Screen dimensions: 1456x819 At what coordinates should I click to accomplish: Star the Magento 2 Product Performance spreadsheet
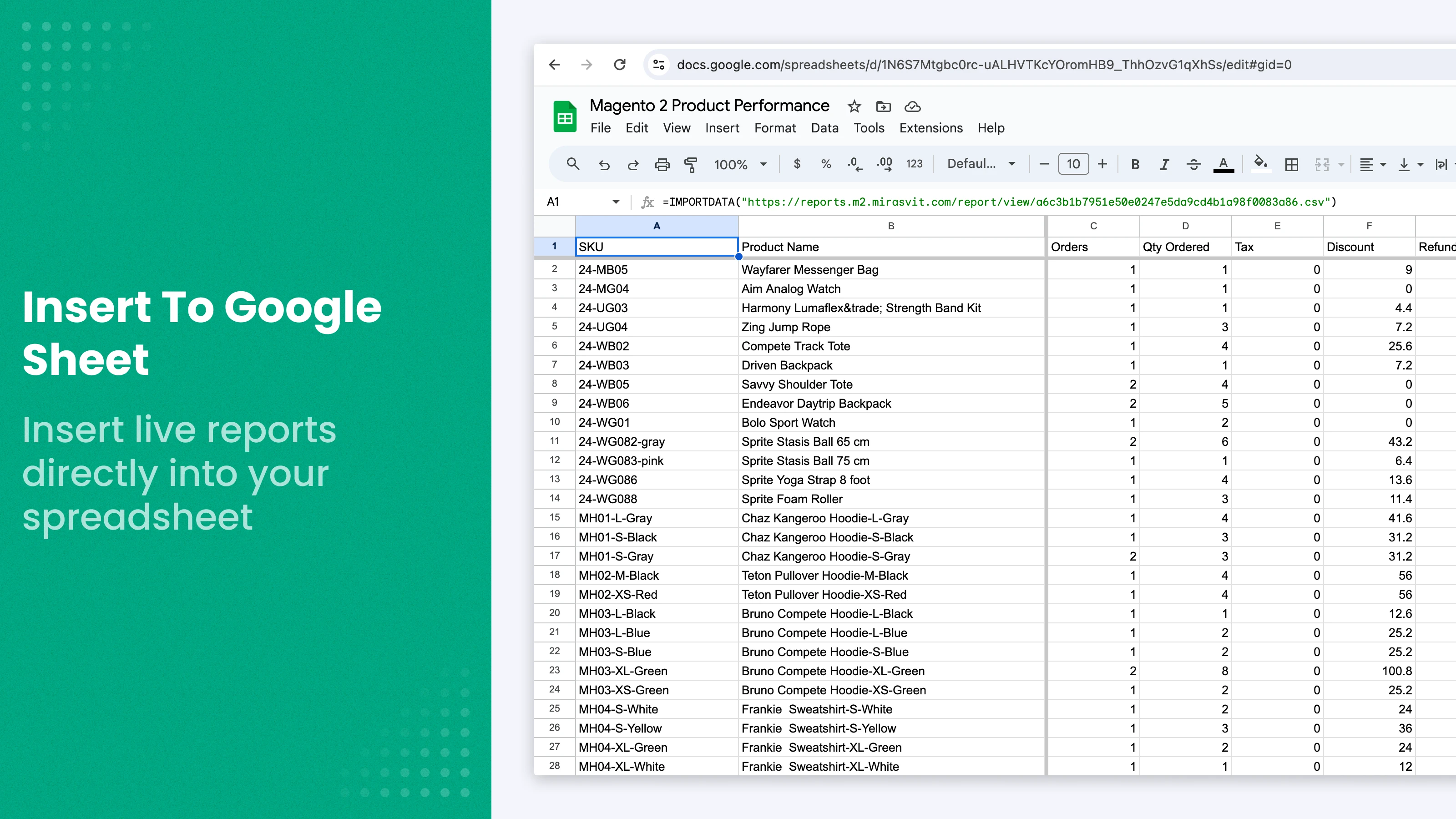tap(854, 106)
